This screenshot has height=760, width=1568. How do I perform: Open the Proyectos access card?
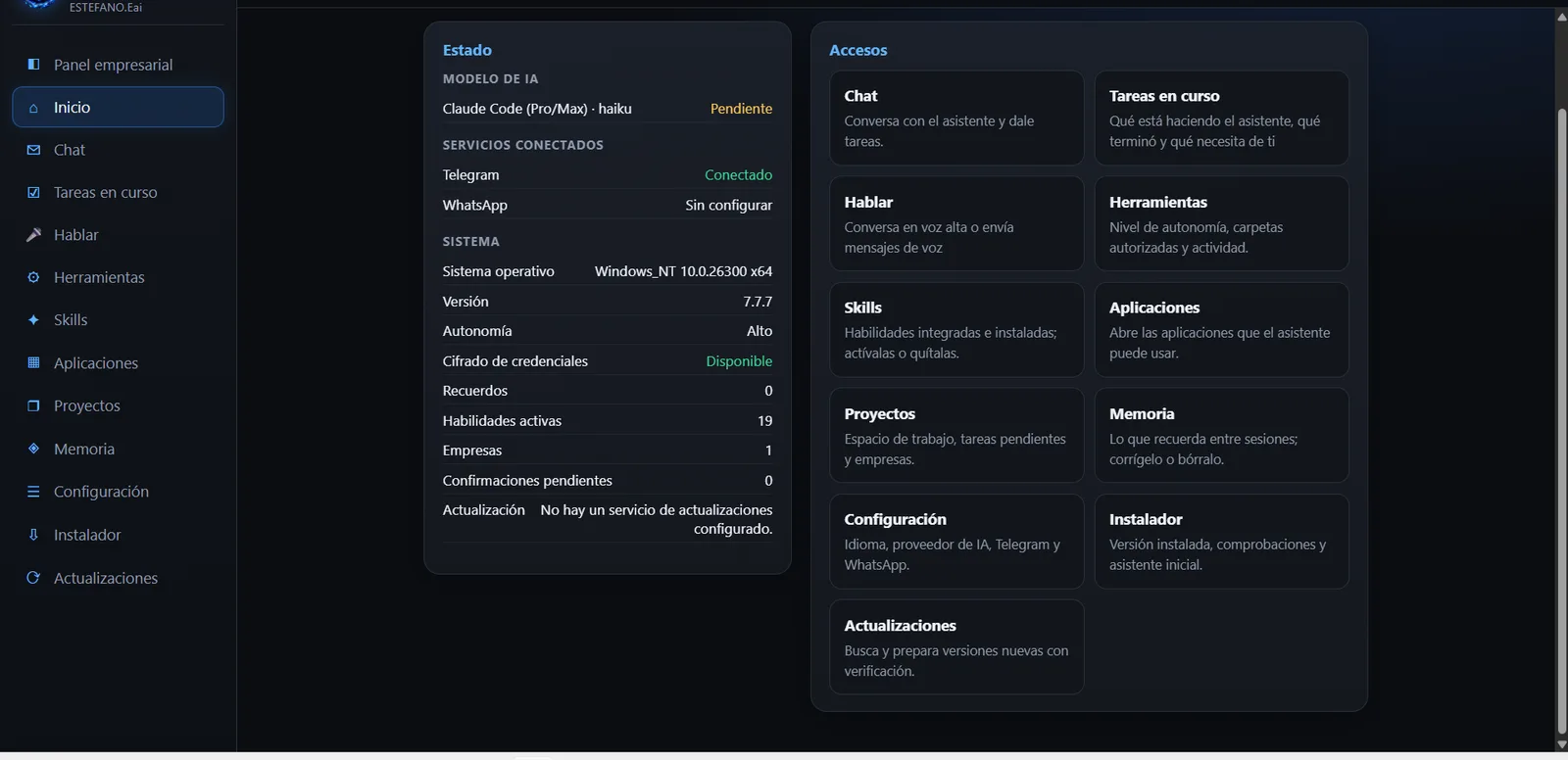point(956,436)
